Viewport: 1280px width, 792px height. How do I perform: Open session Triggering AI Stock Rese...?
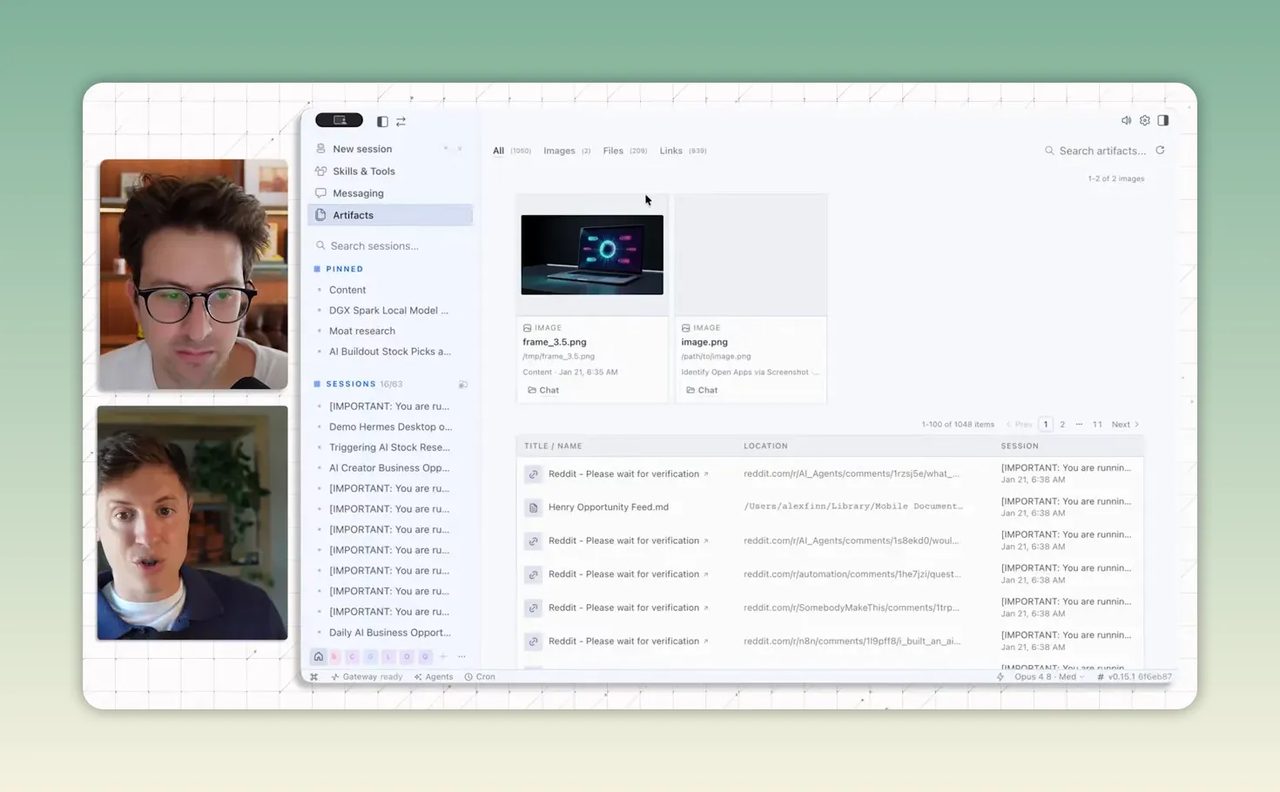[390, 447]
